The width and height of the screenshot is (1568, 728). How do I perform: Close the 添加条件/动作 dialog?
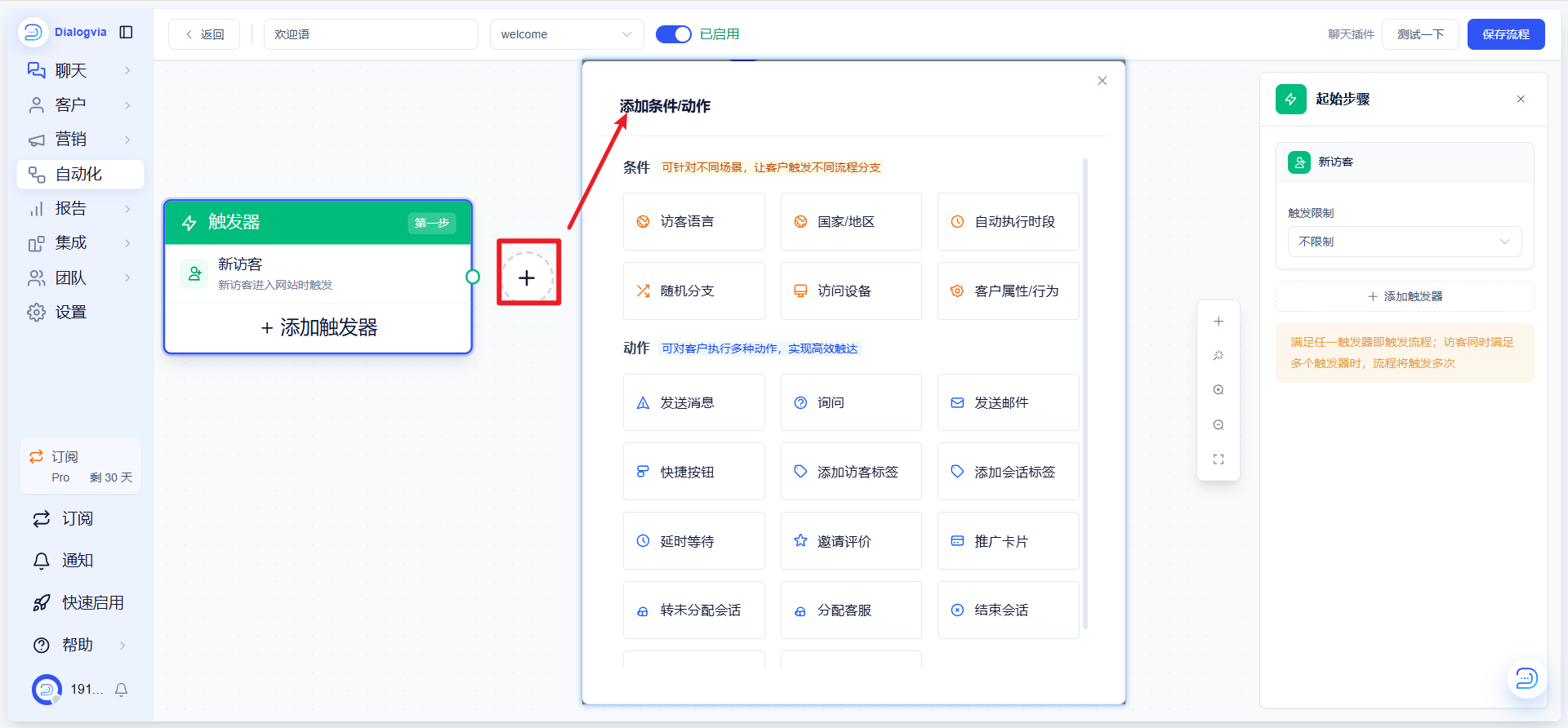1102,81
